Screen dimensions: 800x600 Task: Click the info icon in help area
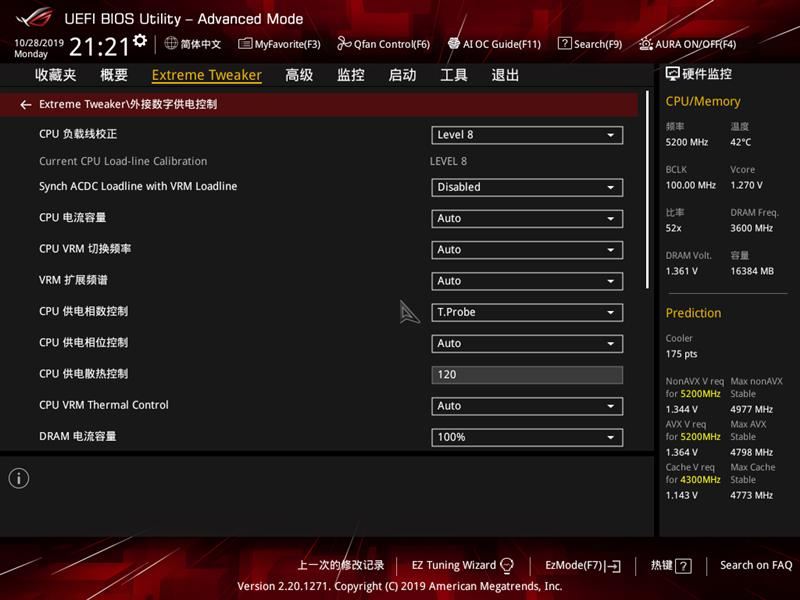coord(19,479)
